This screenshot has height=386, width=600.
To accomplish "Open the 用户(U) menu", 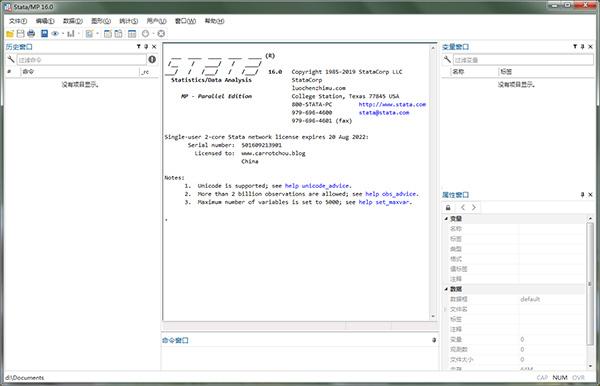I will pyautogui.click(x=157, y=21).
